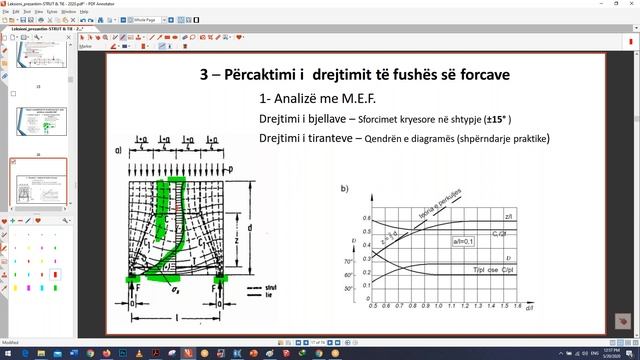Switch to the Leksioni_prezantim STRUT & TIE document tab
The image size is (640, 360).
pos(47,29)
